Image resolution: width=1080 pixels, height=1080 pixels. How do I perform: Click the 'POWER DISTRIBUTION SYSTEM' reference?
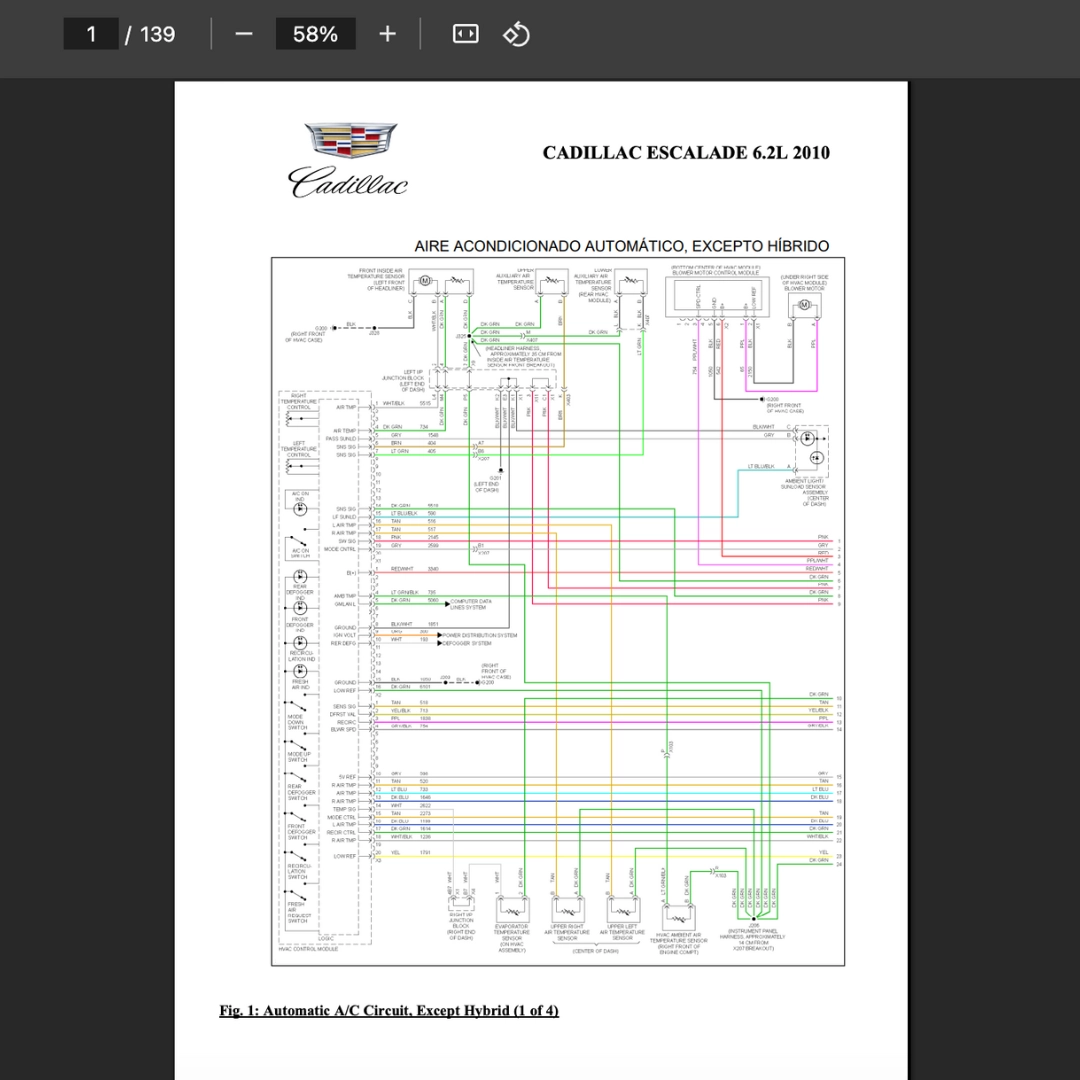pyautogui.click(x=480, y=635)
